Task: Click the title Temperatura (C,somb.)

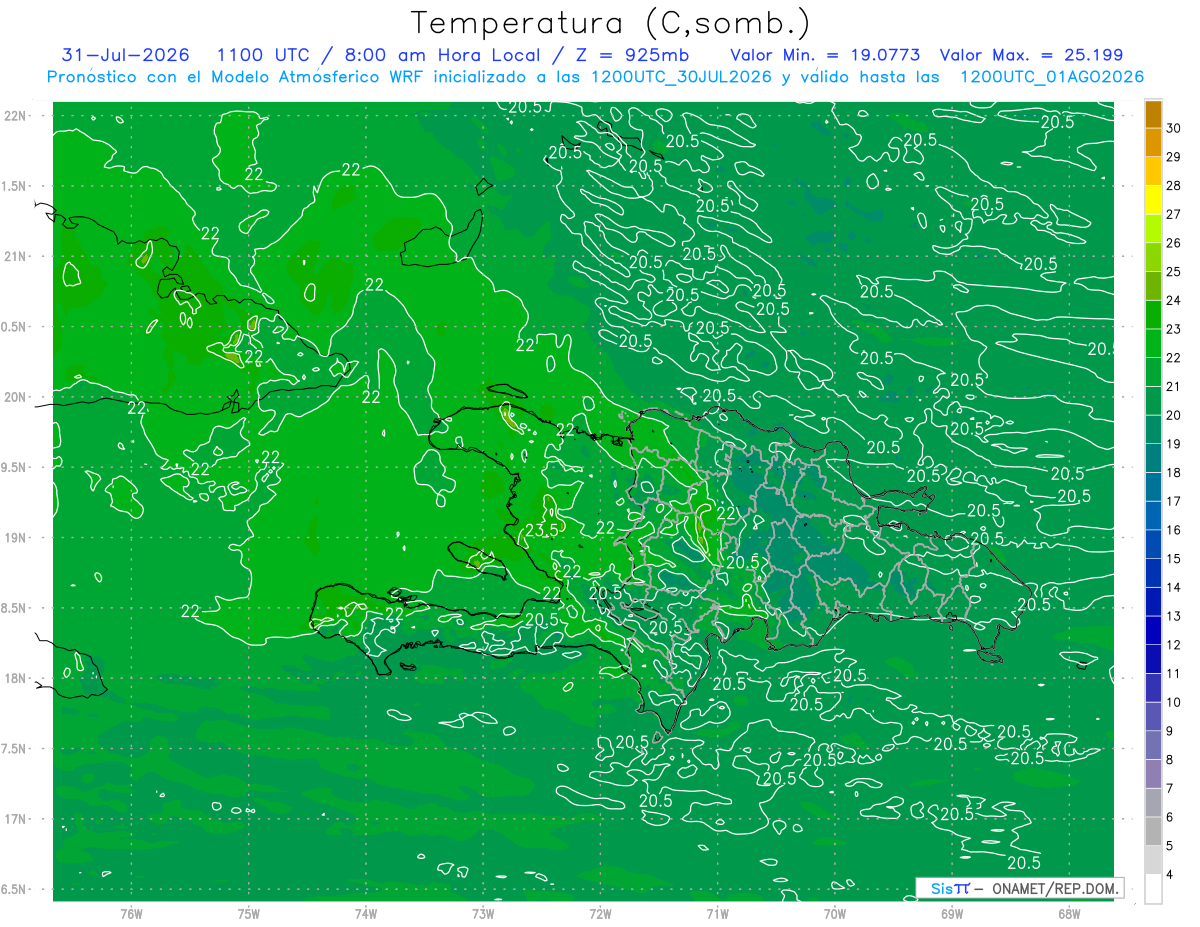Action: click(x=611, y=23)
